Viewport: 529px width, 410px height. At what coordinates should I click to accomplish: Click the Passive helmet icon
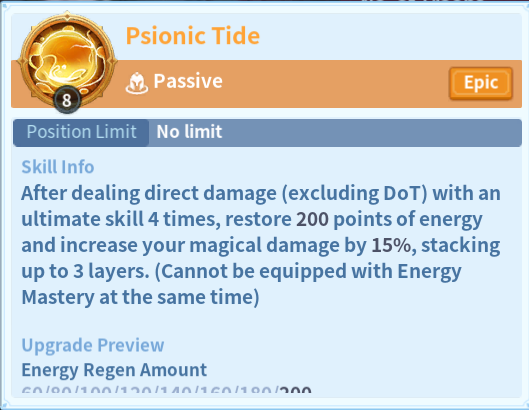coord(137,83)
